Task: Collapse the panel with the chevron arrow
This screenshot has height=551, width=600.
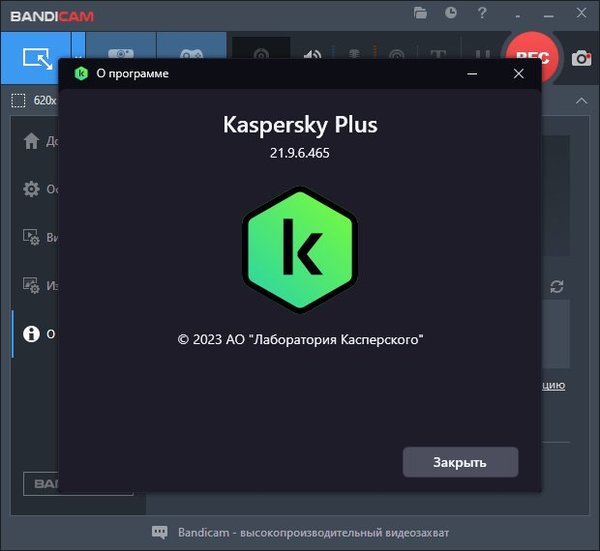Action: 580,100
